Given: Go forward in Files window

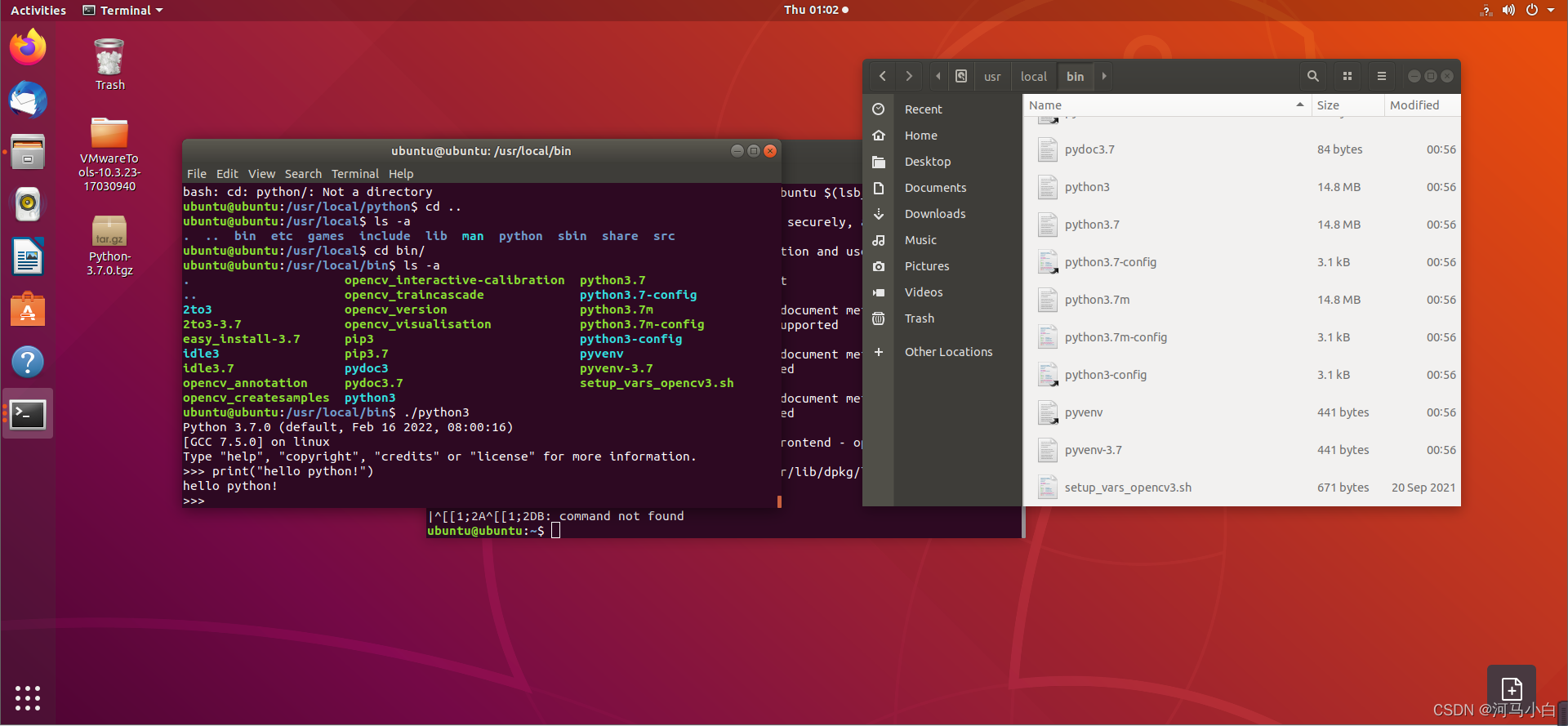Looking at the screenshot, I should click(x=909, y=76).
